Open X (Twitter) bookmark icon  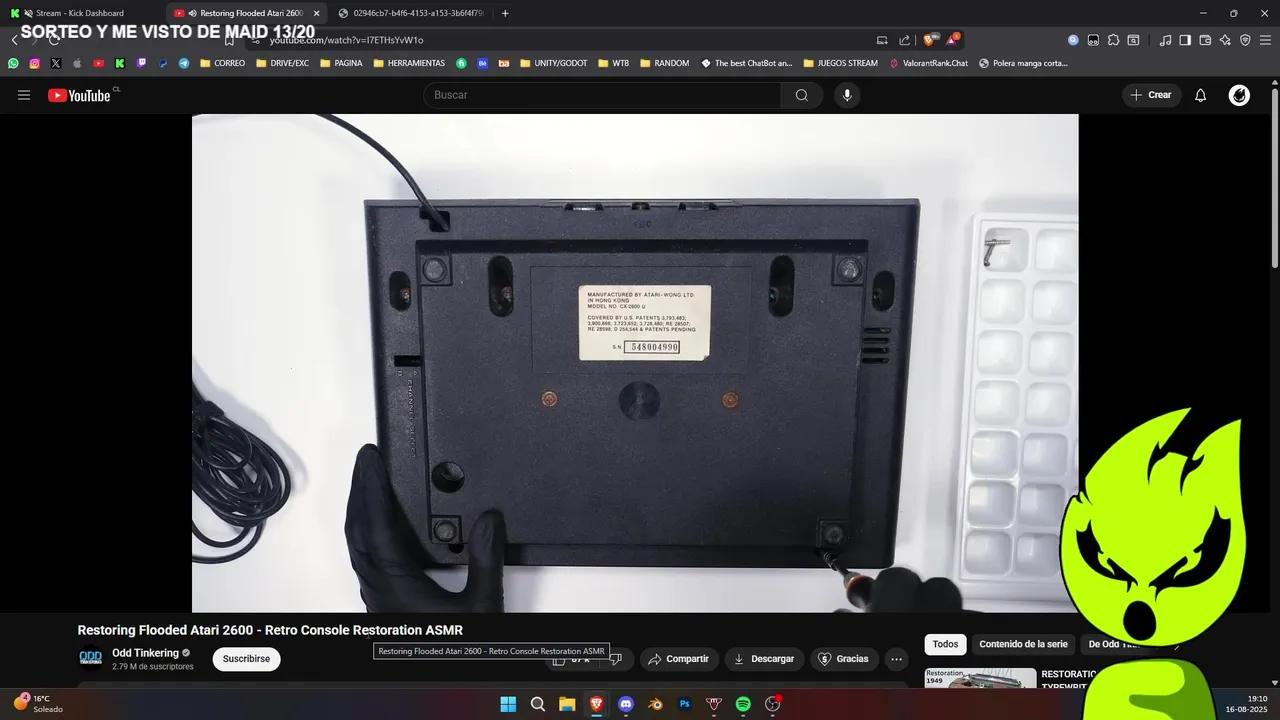[55, 63]
